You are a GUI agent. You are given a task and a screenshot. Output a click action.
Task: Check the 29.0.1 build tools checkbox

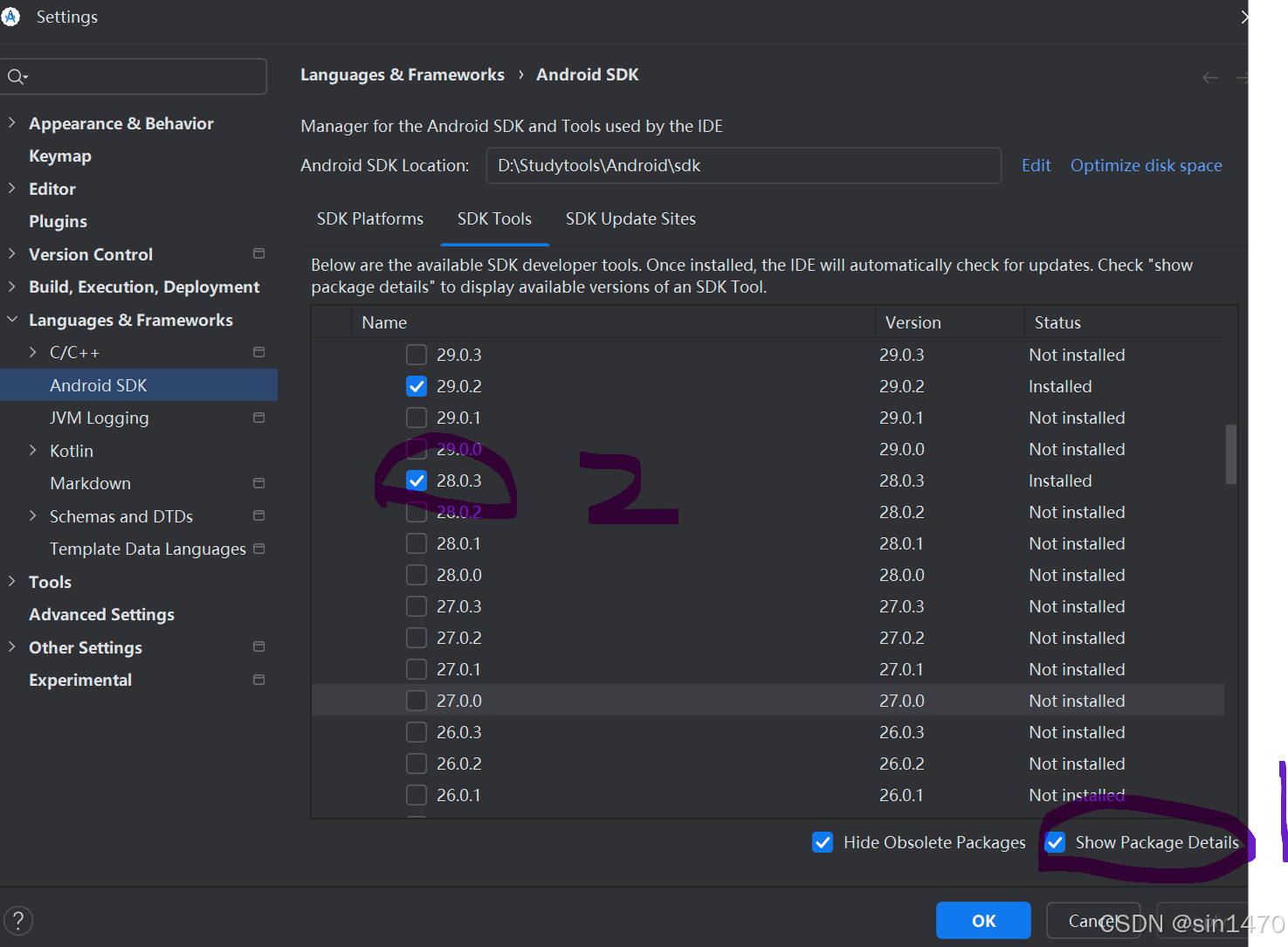[x=417, y=418]
